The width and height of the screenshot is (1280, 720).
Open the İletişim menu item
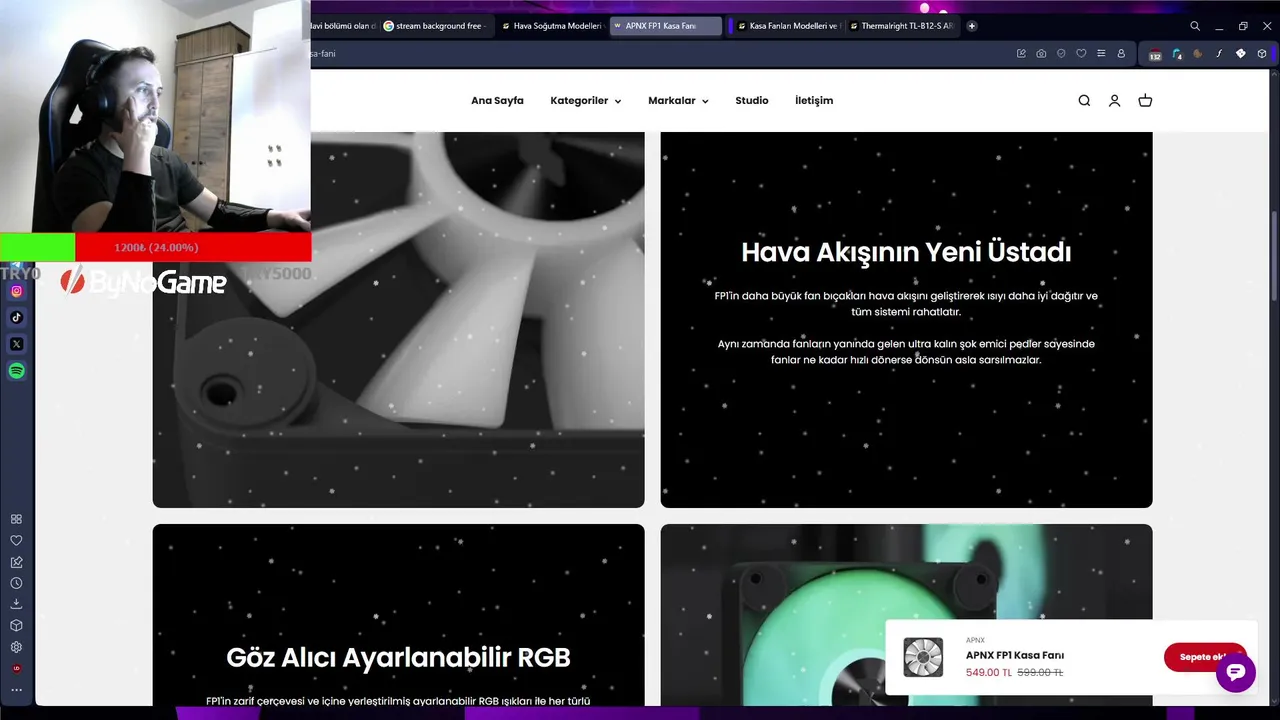tap(814, 101)
